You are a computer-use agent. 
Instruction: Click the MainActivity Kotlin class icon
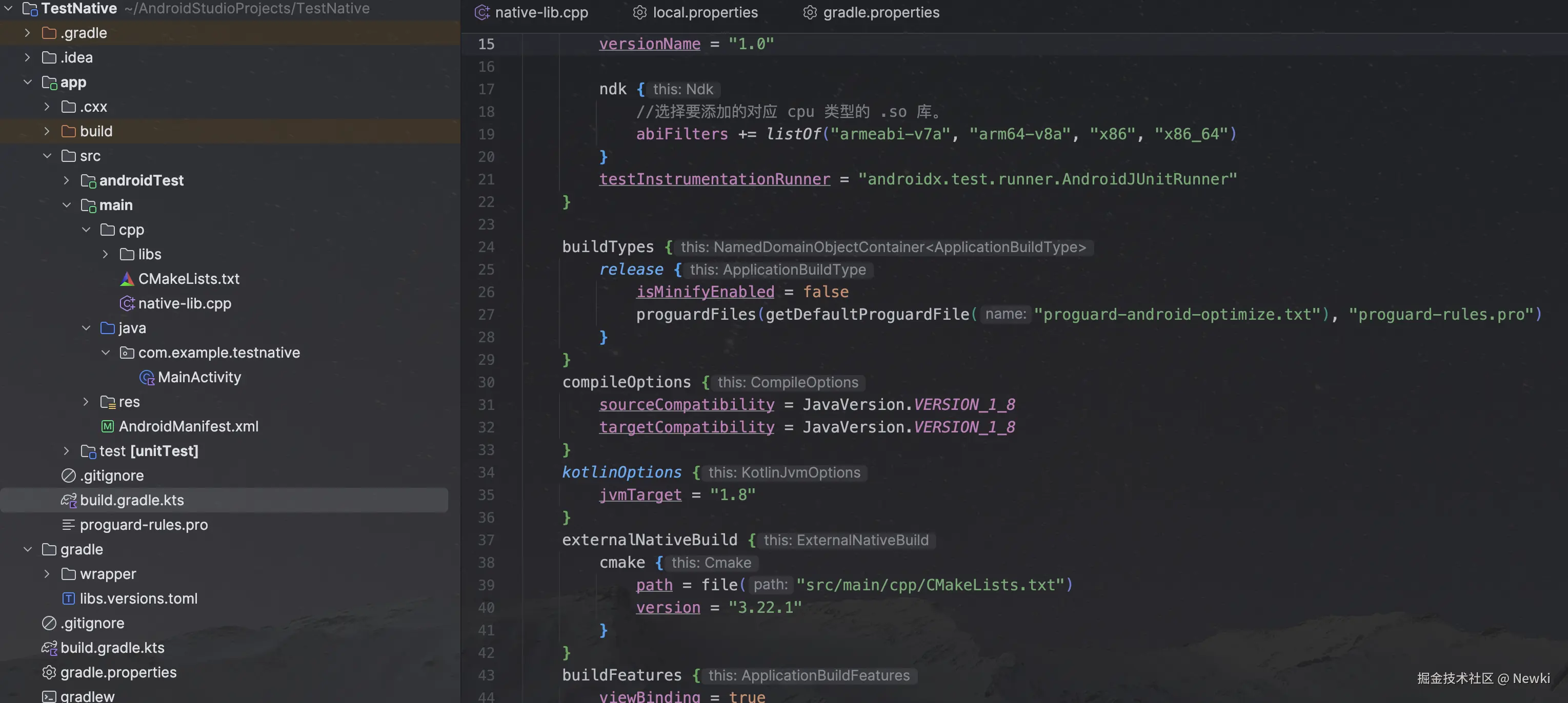tap(147, 377)
